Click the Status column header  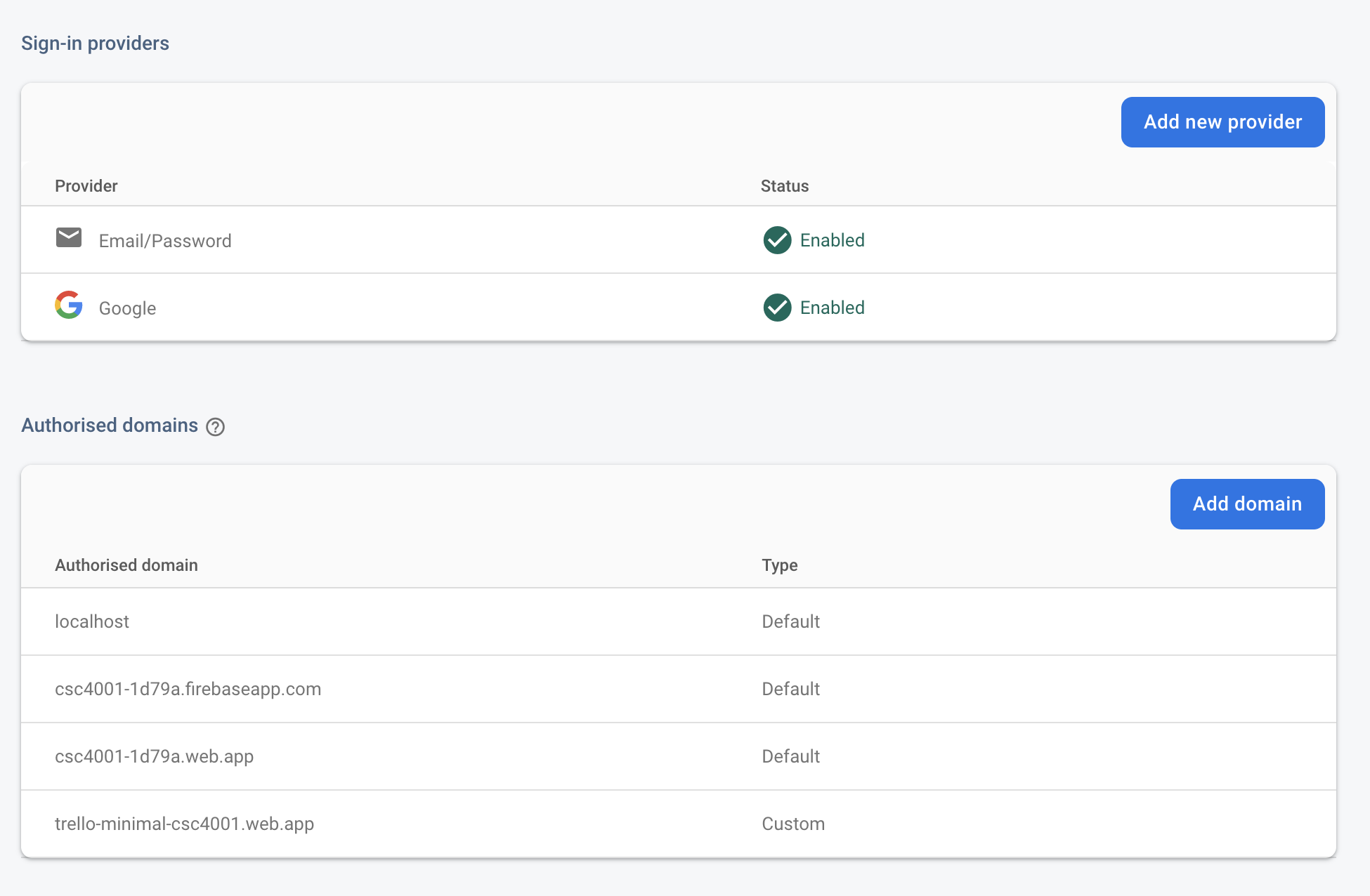[784, 186]
